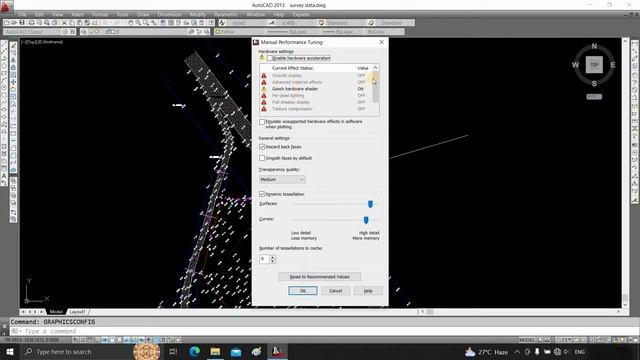Click the Curves tessellation slider handle
Image resolution: width=640 pixels, height=360 pixels.
point(366,220)
